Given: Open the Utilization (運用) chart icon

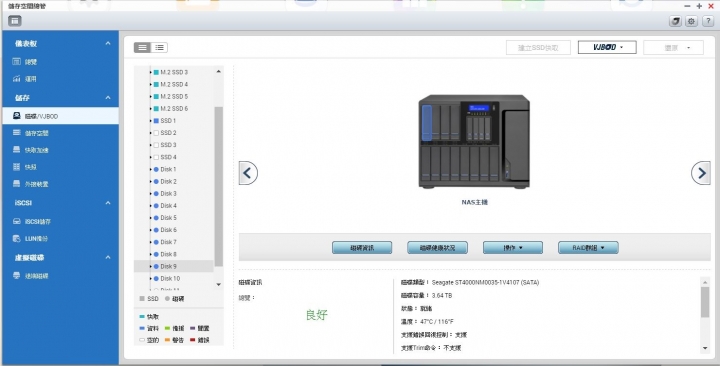Looking at the screenshot, I should (x=17, y=79).
